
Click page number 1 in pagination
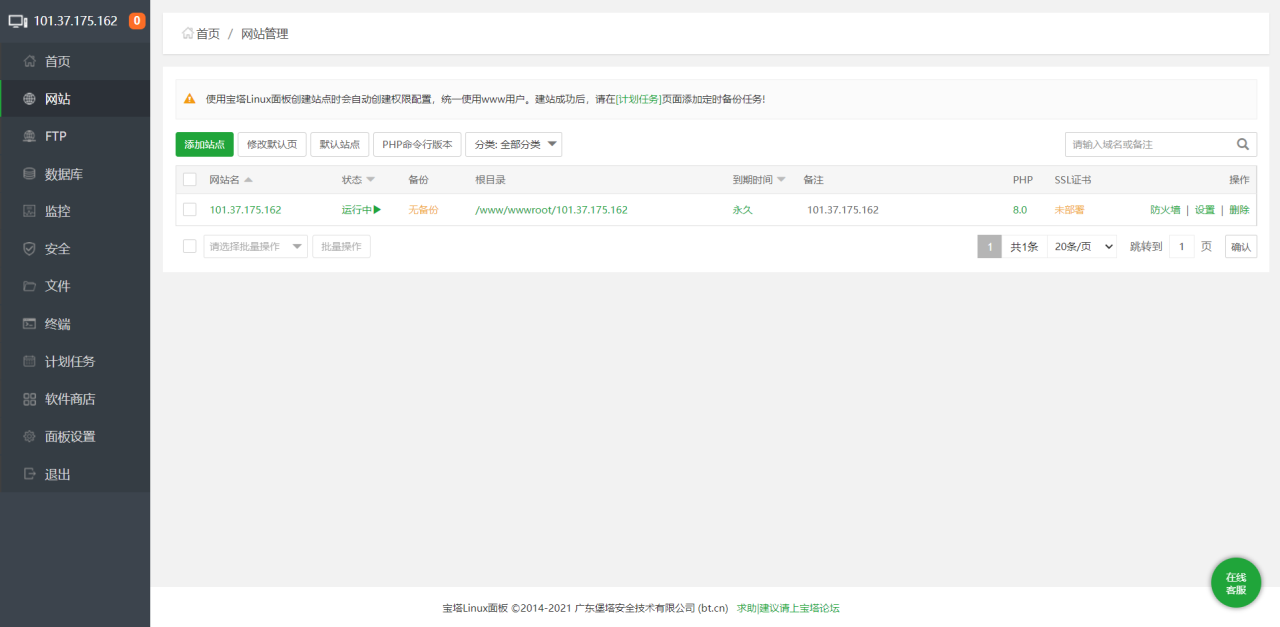pyautogui.click(x=989, y=246)
